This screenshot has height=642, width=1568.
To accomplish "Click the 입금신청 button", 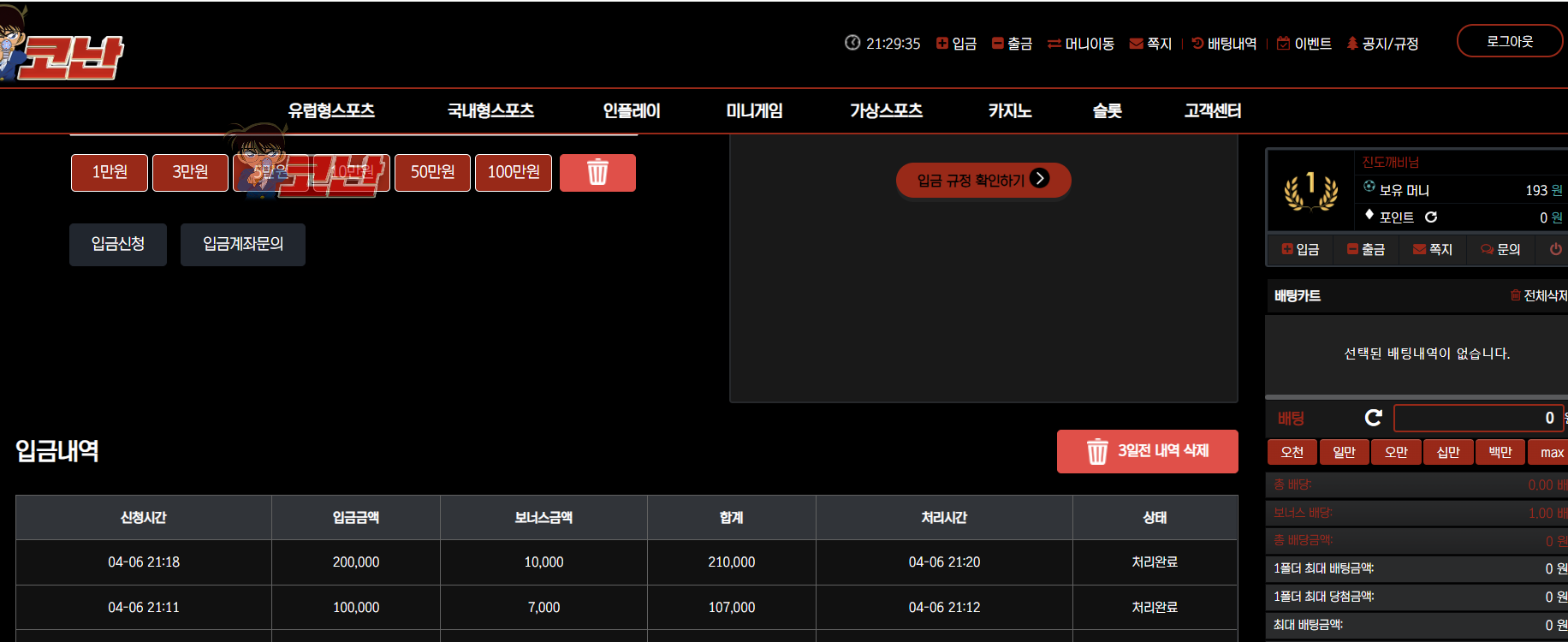I will click(118, 244).
